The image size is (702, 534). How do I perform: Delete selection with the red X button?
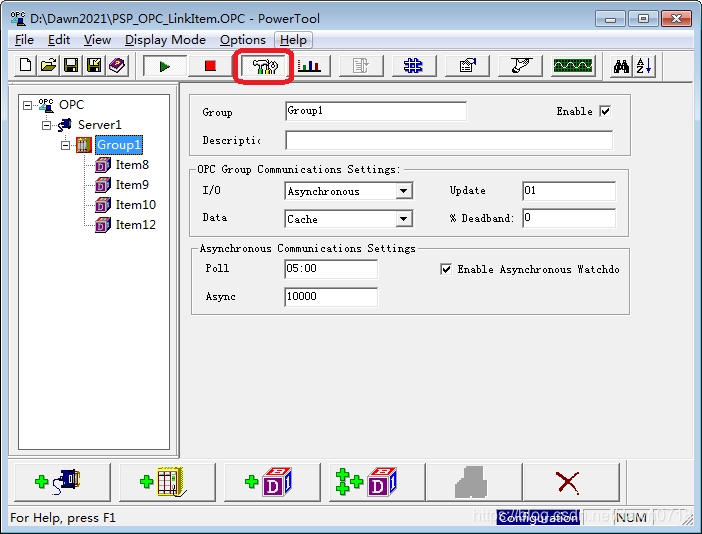tap(571, 482)
